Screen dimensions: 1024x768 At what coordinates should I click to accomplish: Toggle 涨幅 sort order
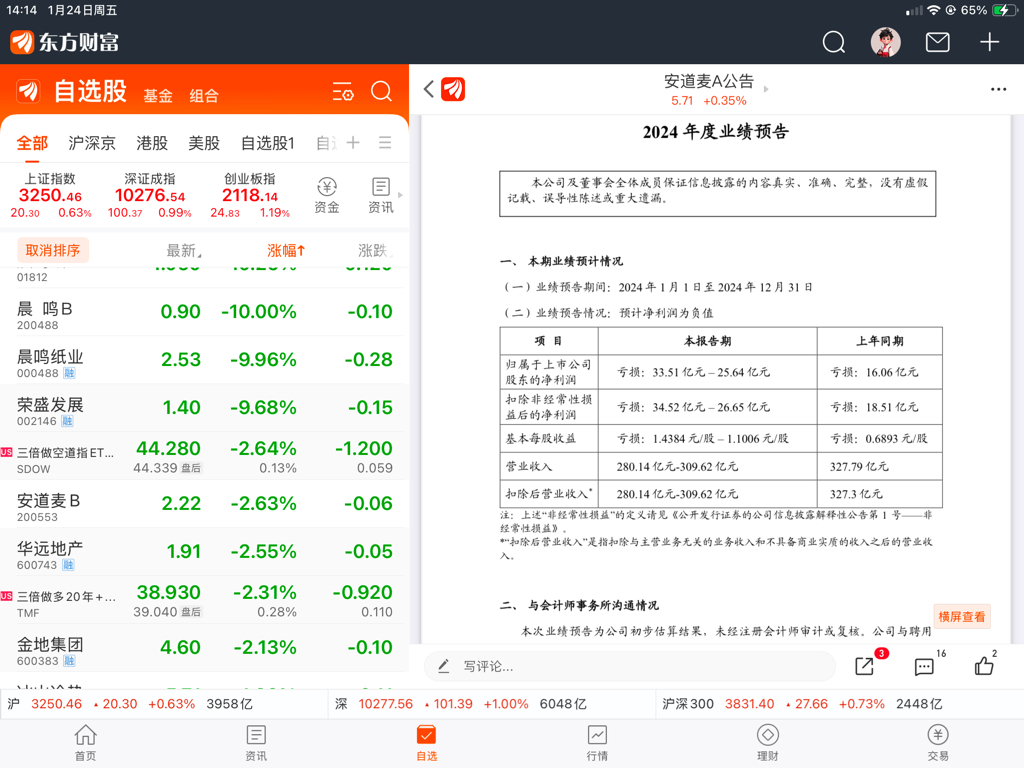286,251
